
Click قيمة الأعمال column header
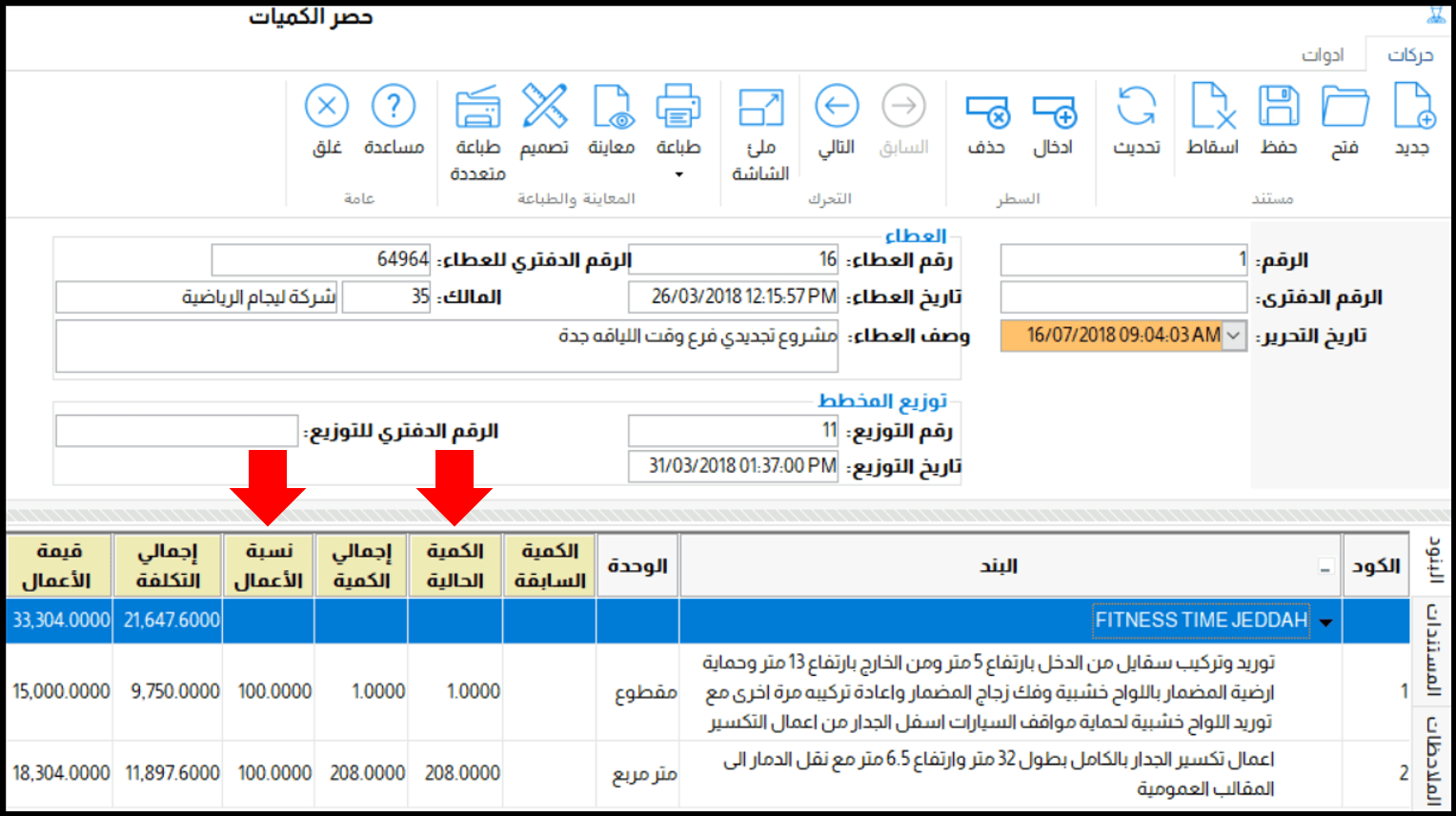[59, 566]
